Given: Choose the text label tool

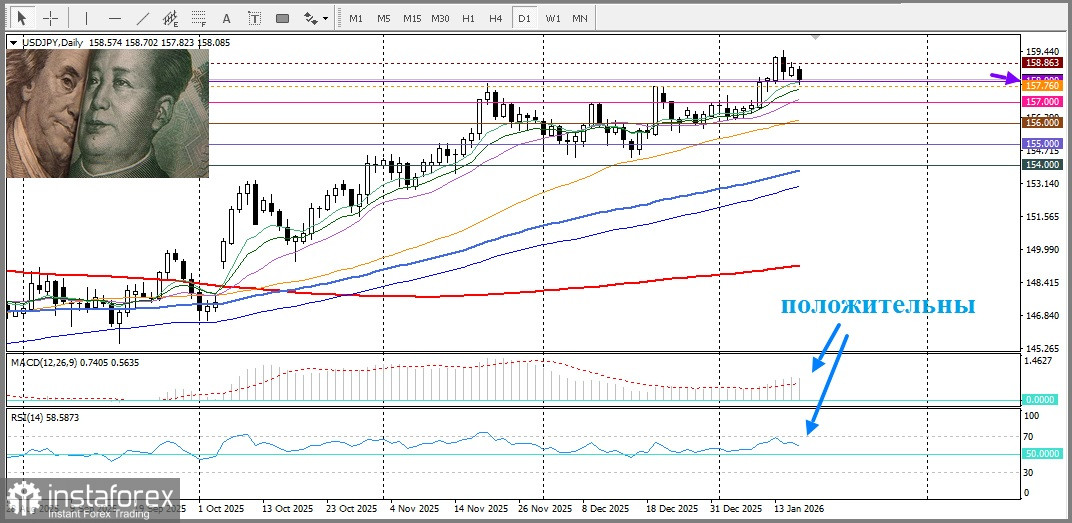Looking at the screenshot, I should [x=254, y=18].
